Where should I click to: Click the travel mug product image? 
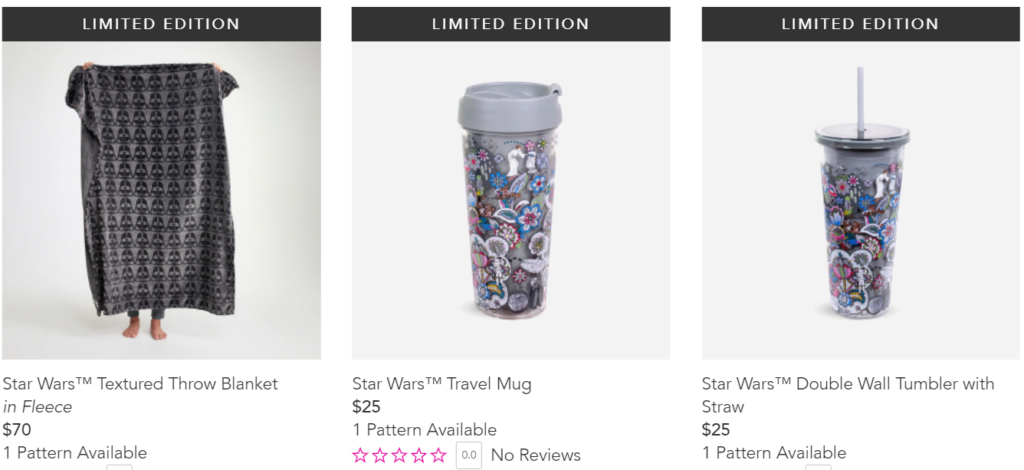511,200
